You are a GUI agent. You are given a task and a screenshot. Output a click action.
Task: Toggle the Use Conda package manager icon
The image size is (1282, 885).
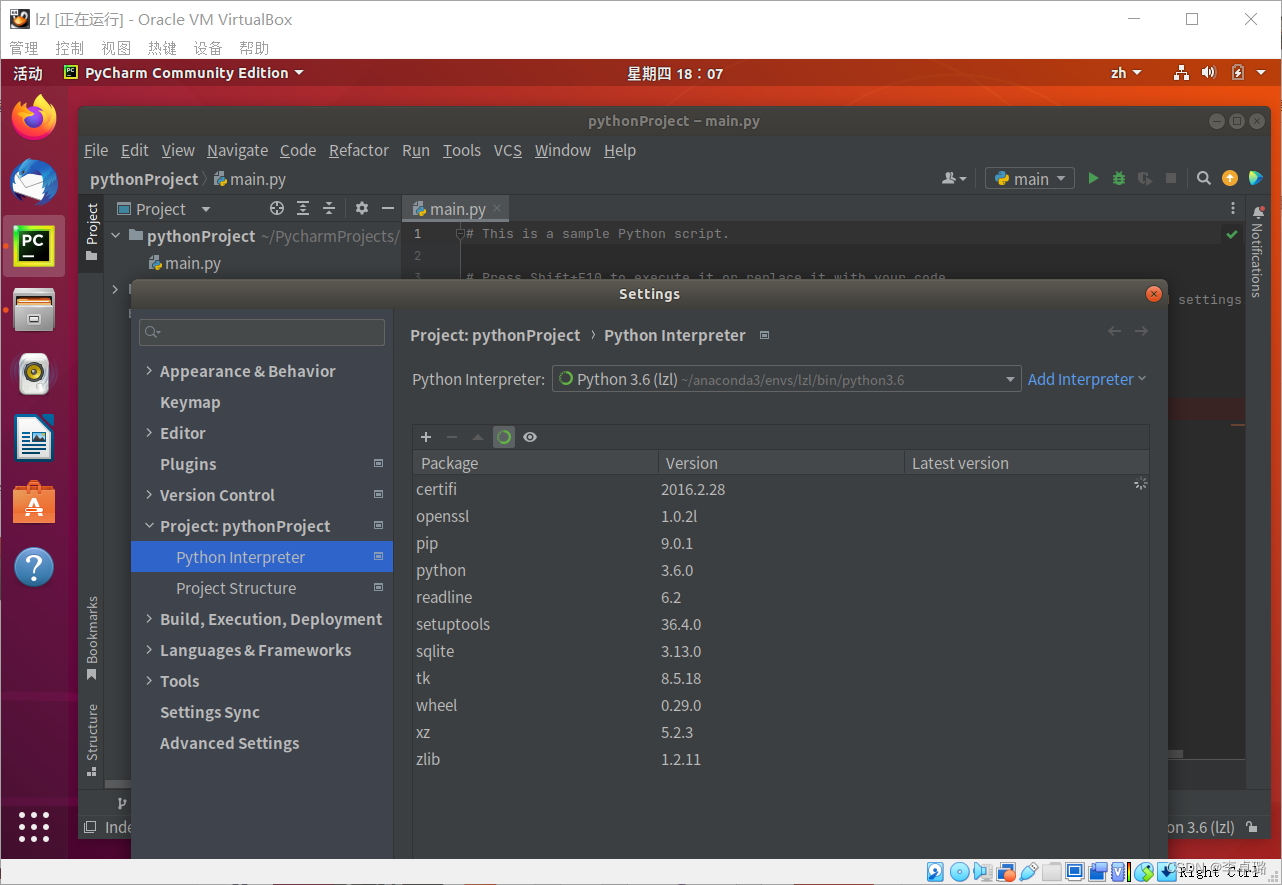click(x=504, y=437)
